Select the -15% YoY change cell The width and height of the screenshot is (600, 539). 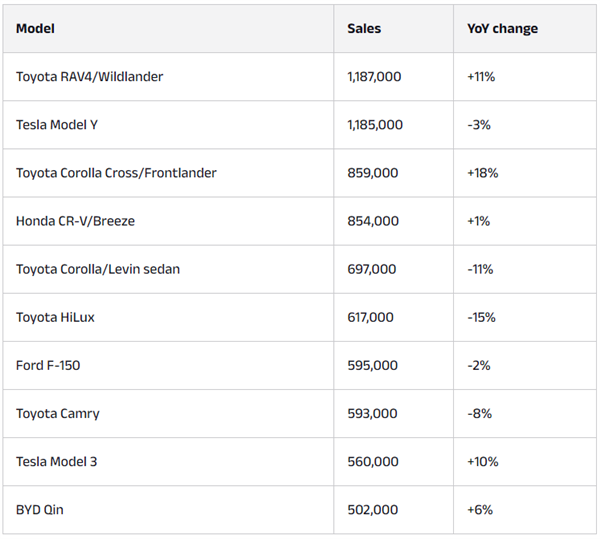(481, 317)
